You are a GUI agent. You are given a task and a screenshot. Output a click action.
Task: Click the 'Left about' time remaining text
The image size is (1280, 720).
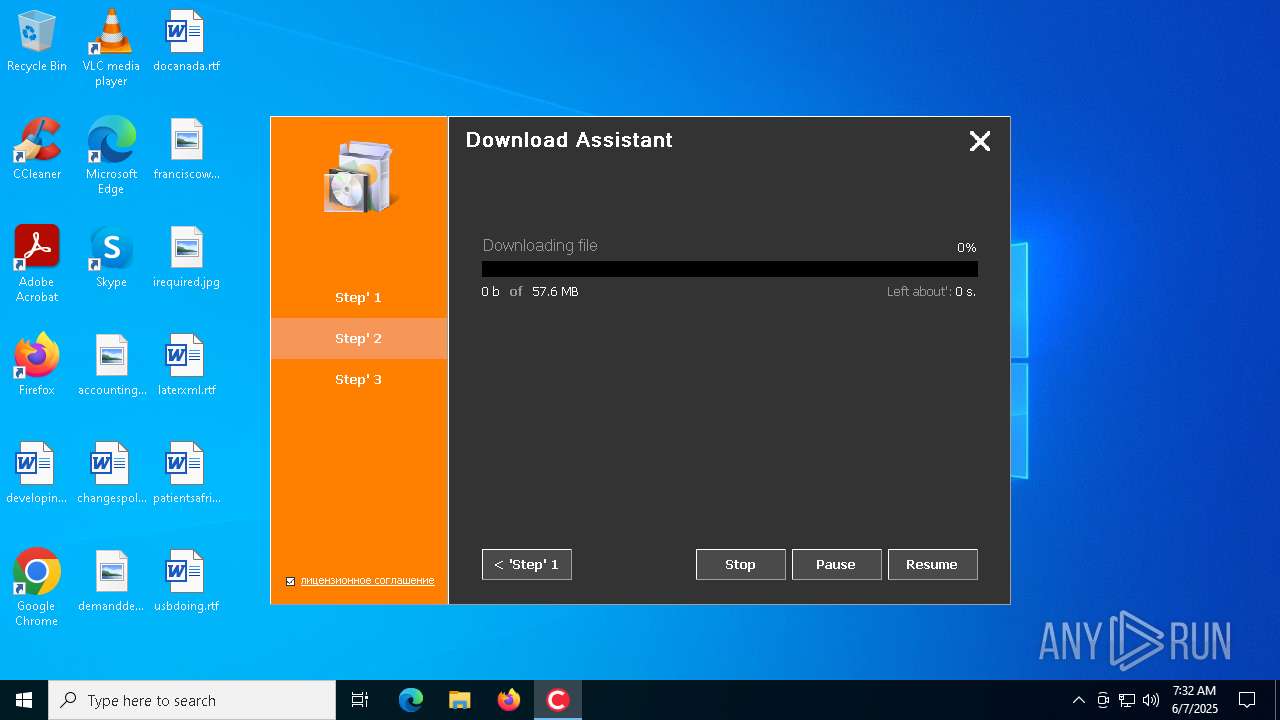pyautogui.click(x=931, y=292)
